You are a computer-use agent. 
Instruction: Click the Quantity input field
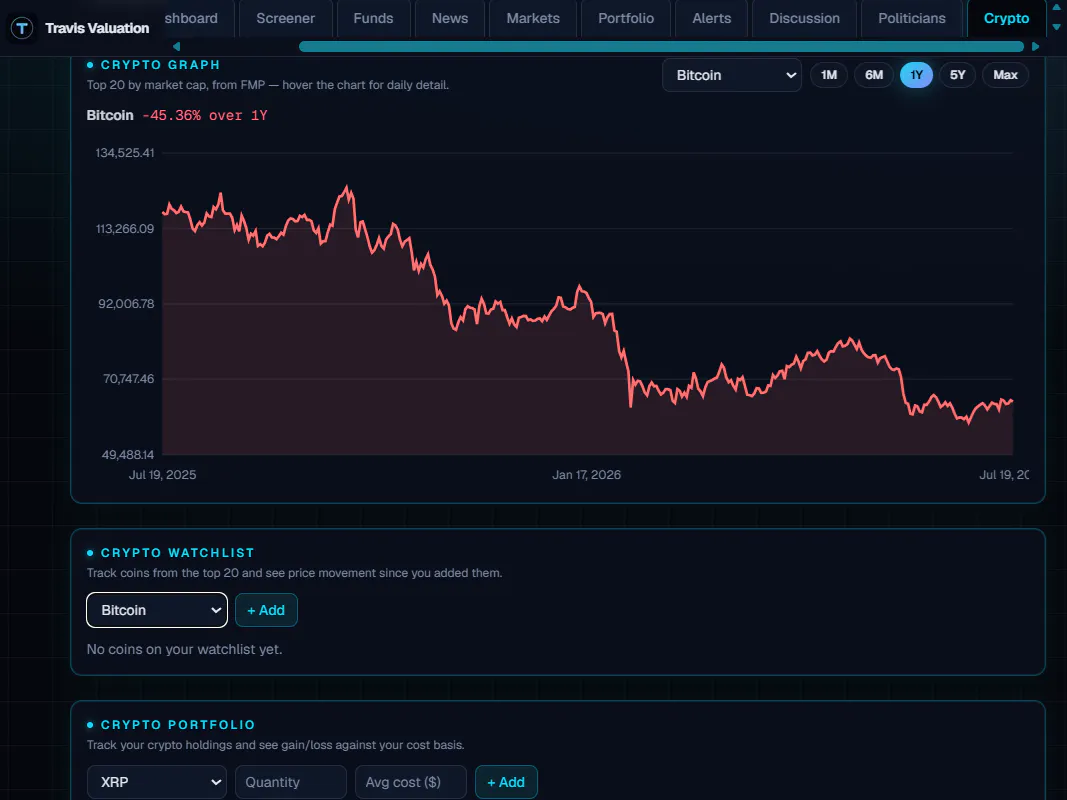click(x=291, y=782)
